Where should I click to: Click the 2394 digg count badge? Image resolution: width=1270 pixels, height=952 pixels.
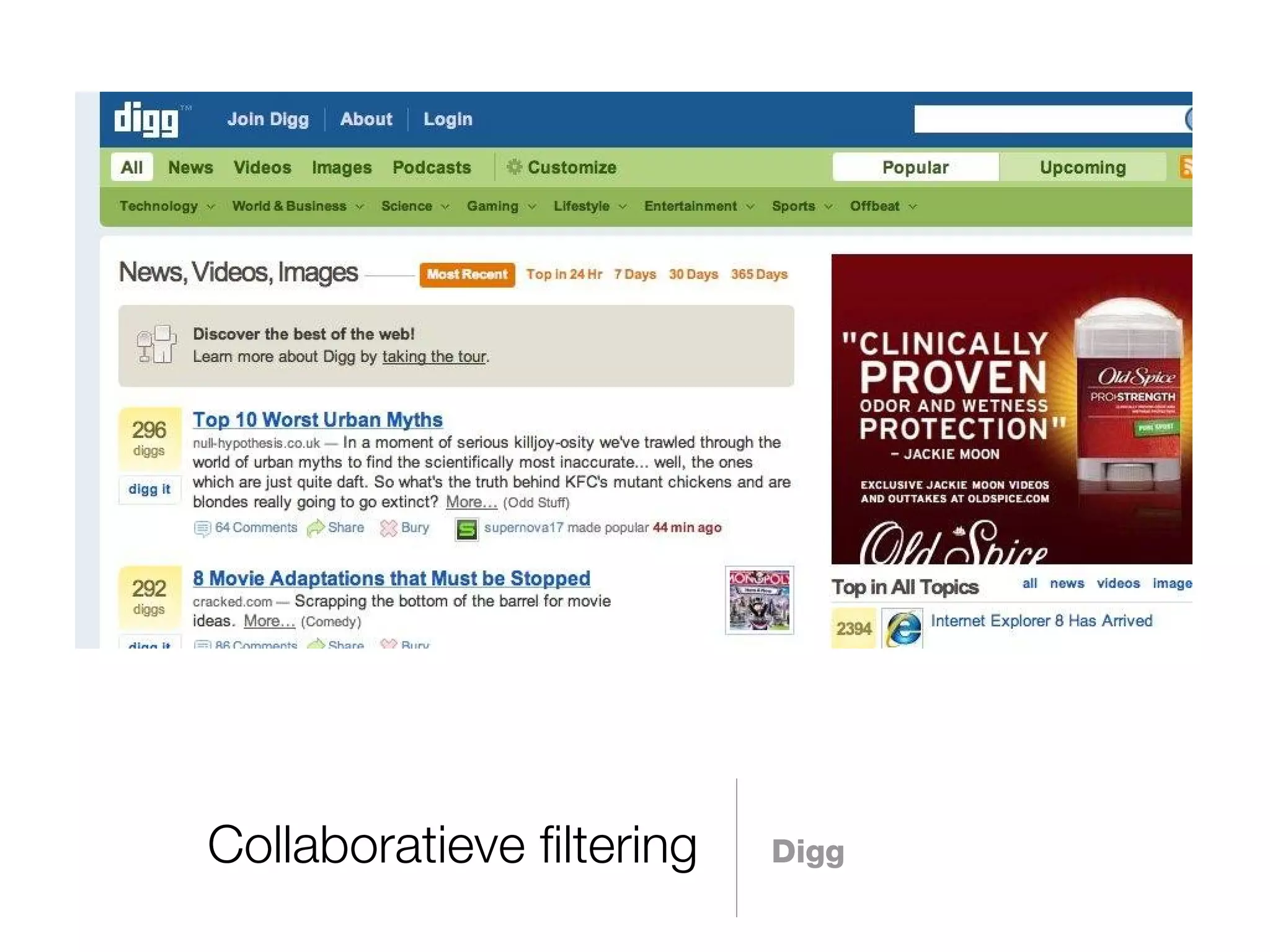tap(853, 628)
